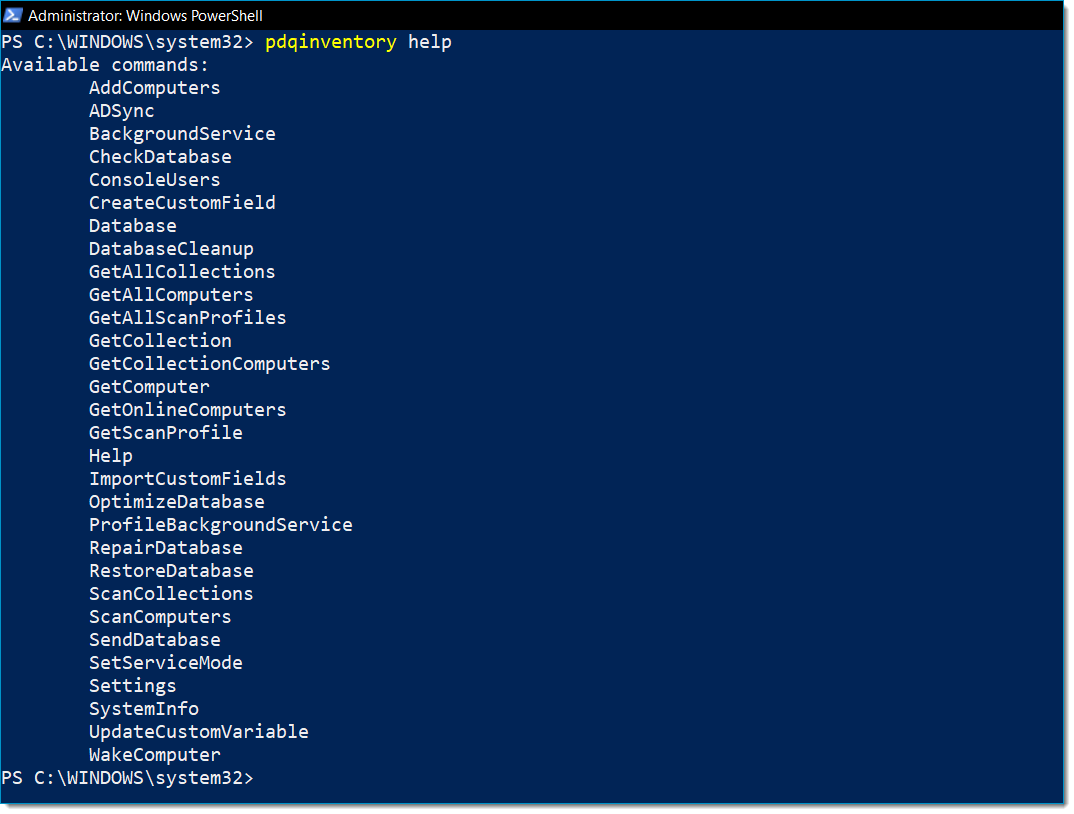Viewport: 1074px width, 814px height.
Task: Click the UpdateCustomVariable command text
Action: tap(198, 732)
